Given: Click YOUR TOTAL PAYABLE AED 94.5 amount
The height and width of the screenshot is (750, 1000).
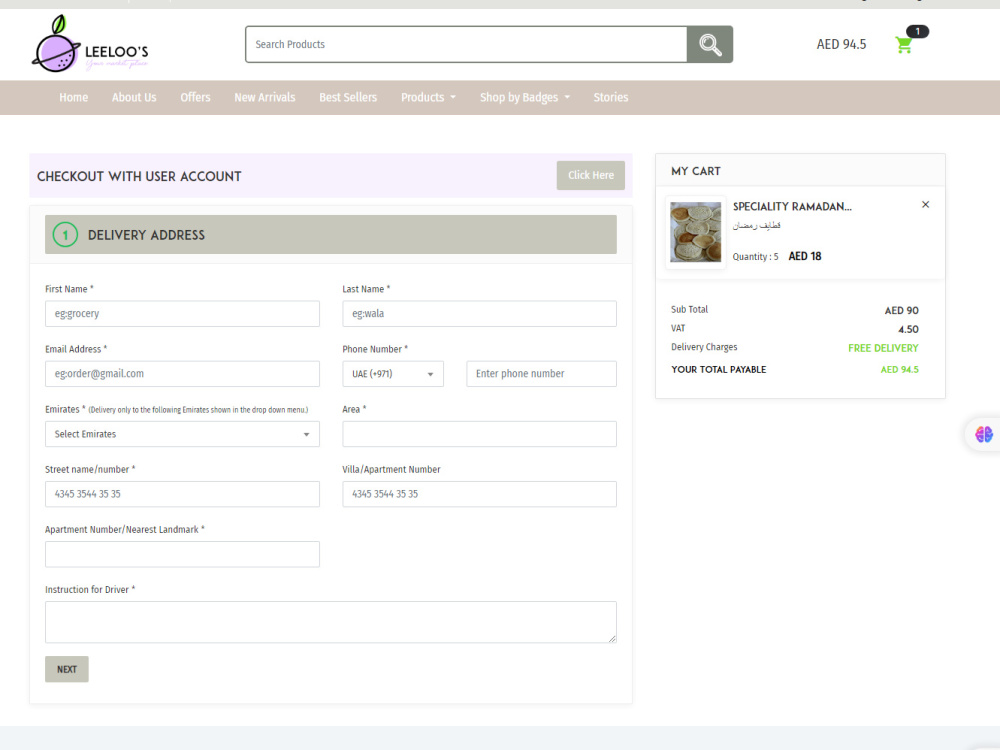Looking at the screenshot, I should [x=899, y=370].
